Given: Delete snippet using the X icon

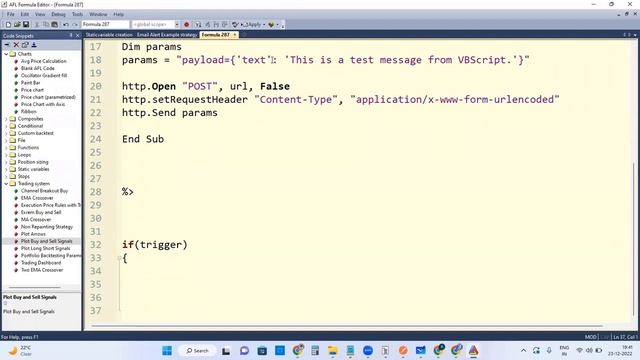Looking at the screenshot, I should point(16,45).
